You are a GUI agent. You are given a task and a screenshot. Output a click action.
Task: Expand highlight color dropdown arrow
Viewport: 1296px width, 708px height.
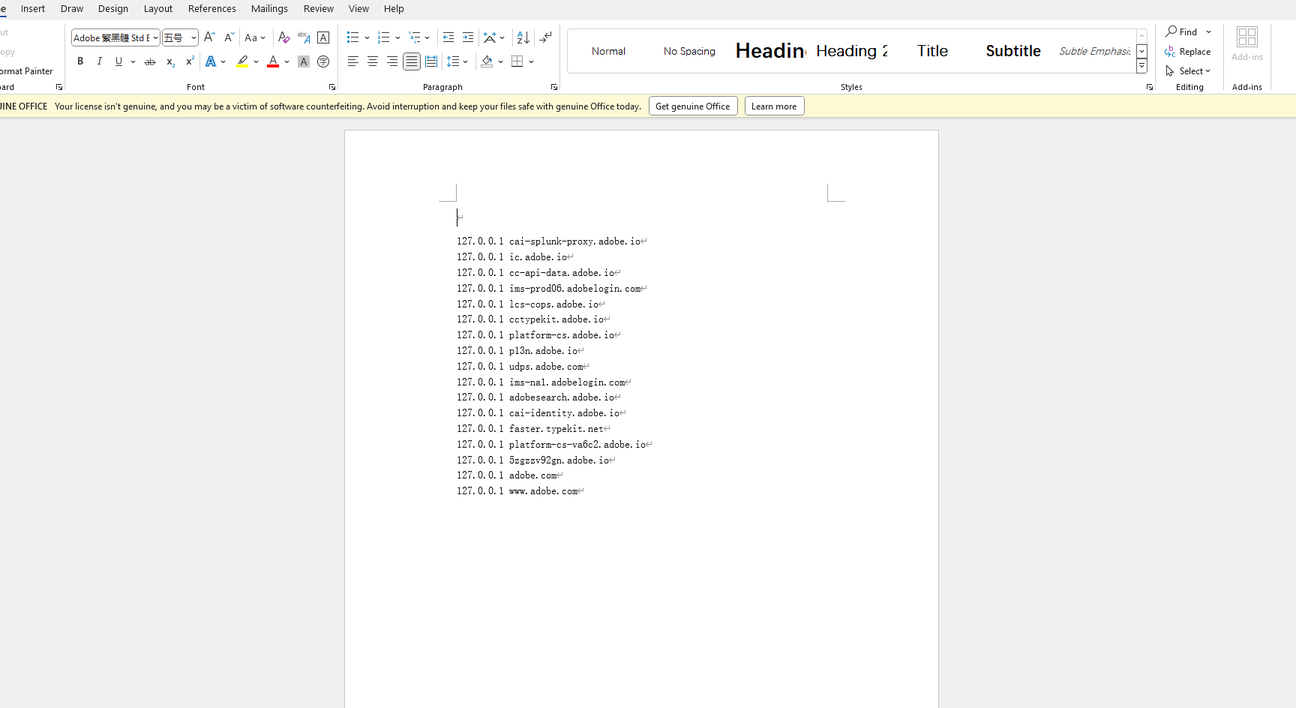[256, 62]
